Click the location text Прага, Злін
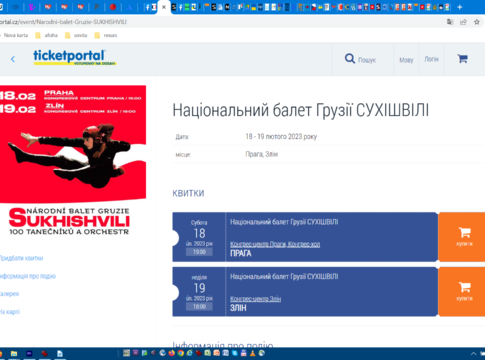 (262, 154)
